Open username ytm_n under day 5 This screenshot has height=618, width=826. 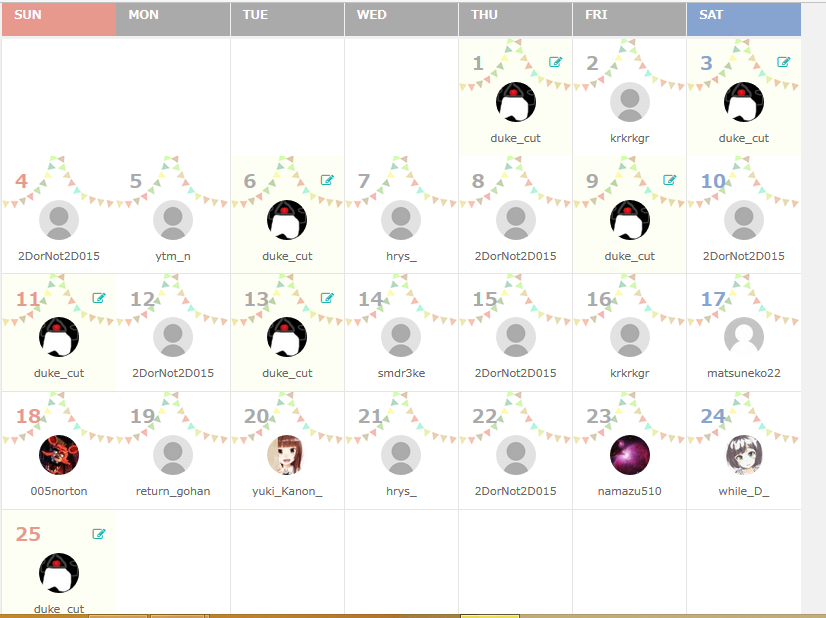173,256
